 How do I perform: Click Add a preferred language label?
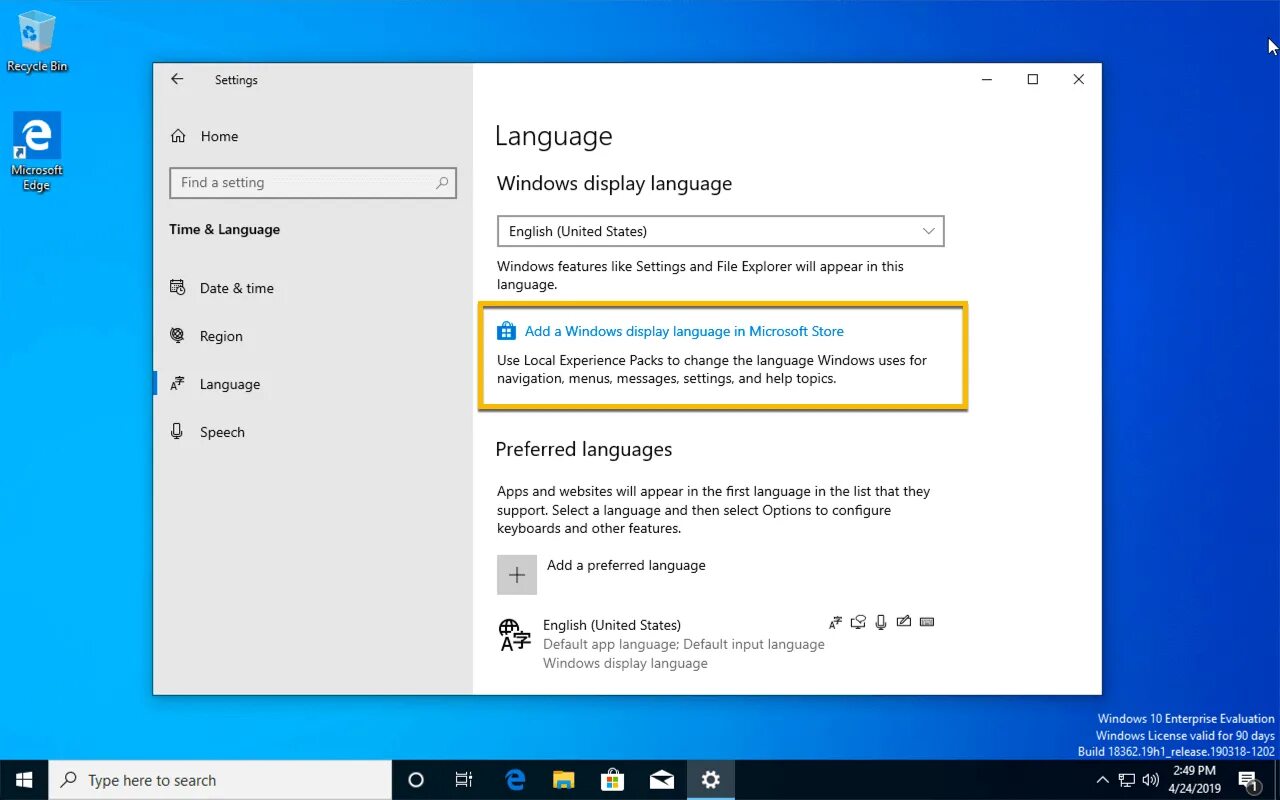pyautogui.click(x=626, y=565)
